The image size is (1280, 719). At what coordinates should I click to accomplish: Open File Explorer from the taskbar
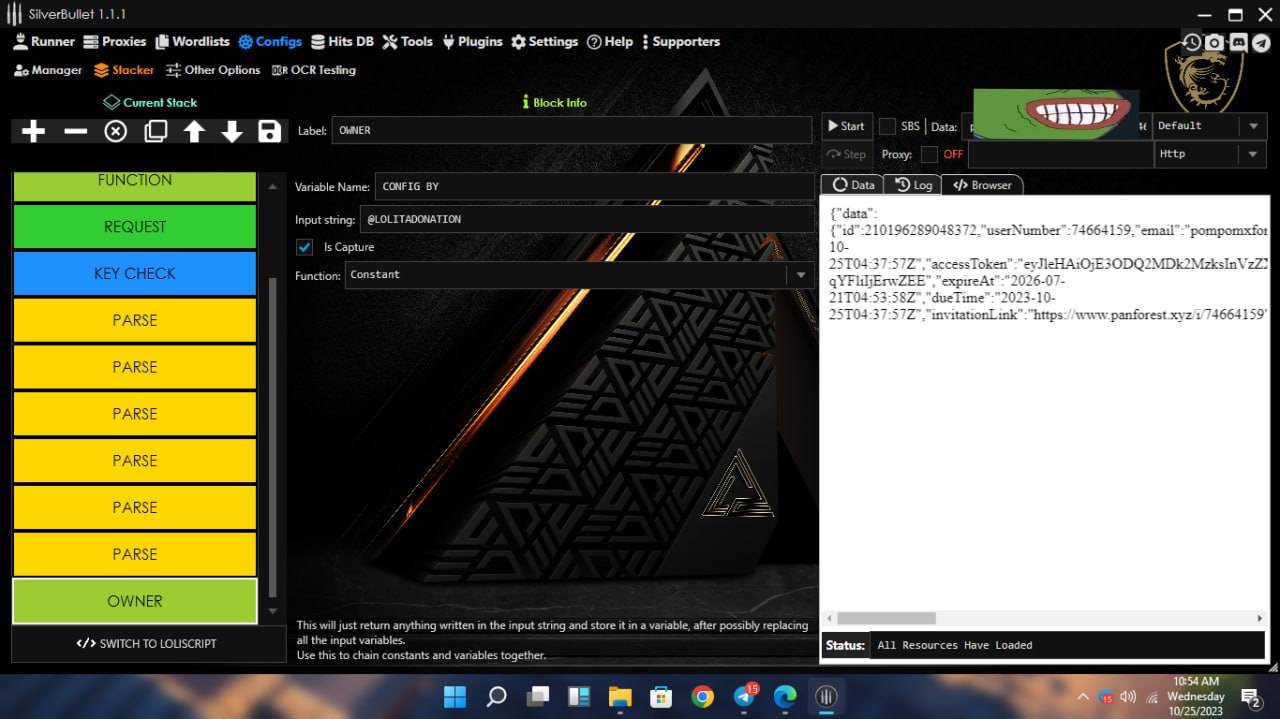coord(620,696)
